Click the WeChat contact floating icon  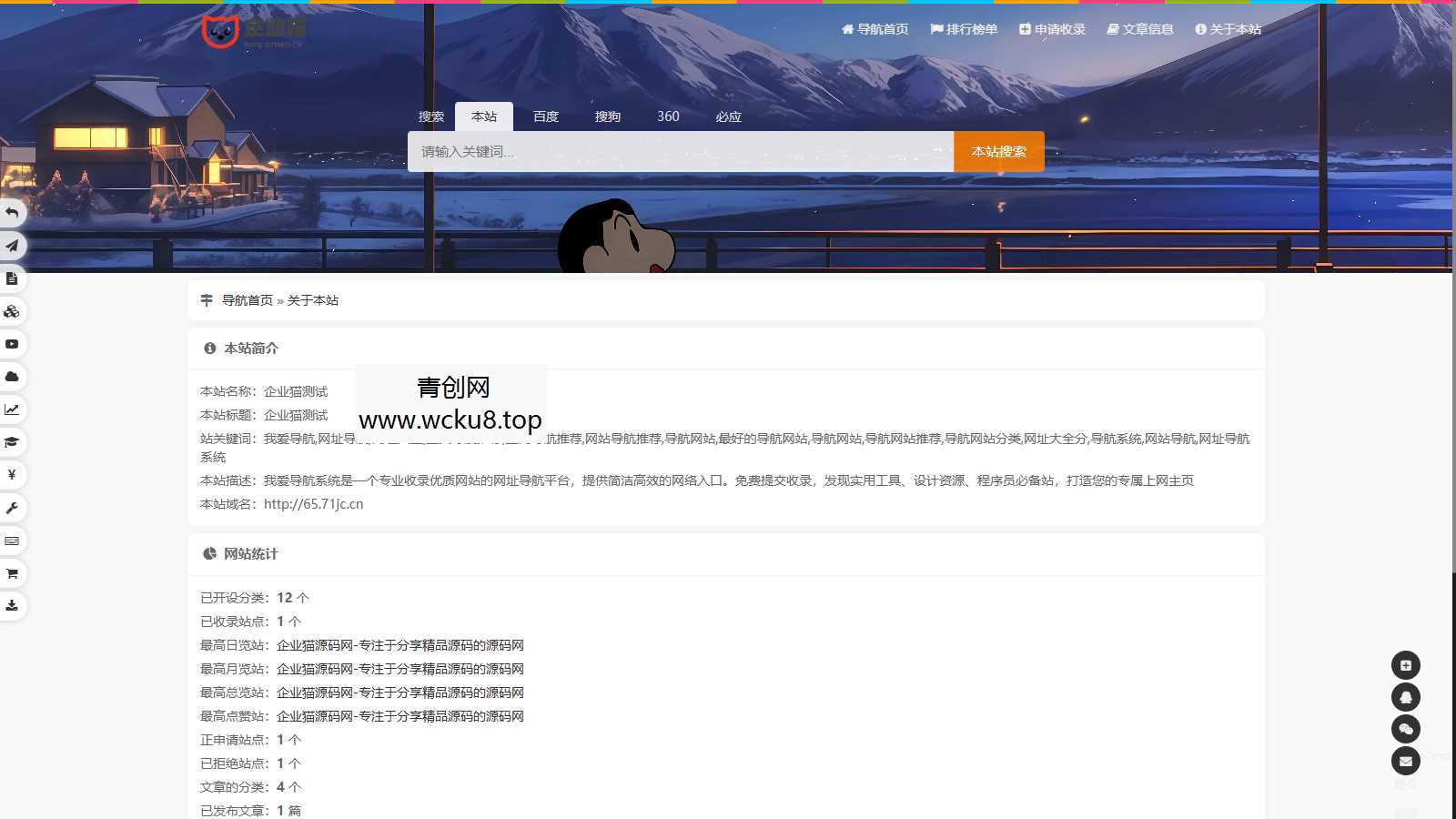[x=1407, y=728]
